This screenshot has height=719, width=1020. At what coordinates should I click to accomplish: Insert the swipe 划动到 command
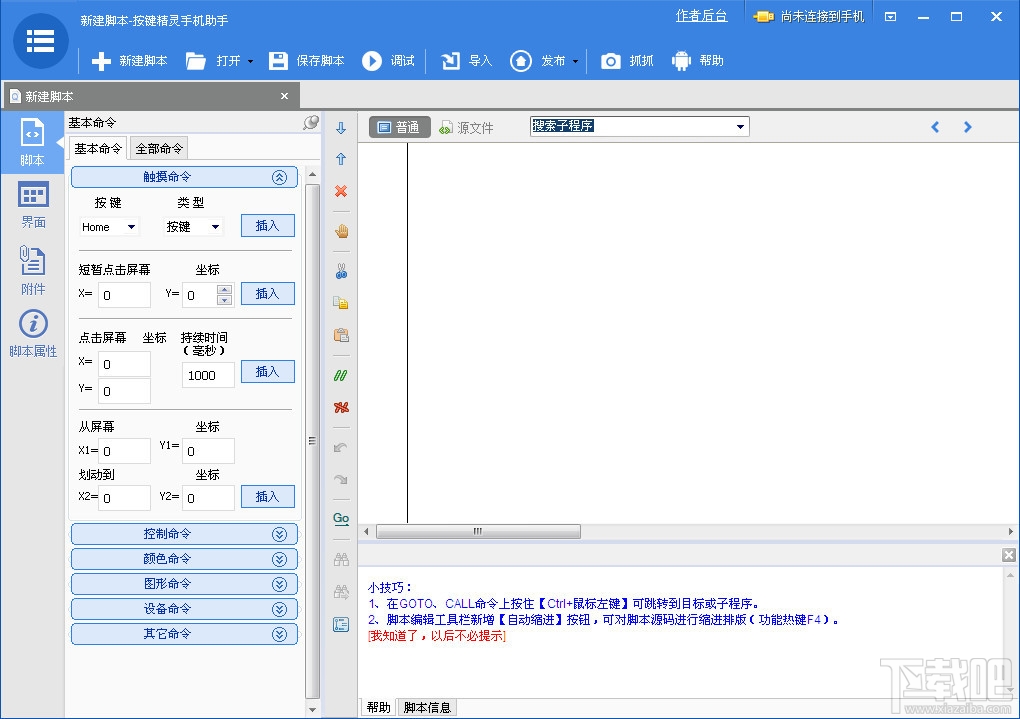(x=267, y=496)
